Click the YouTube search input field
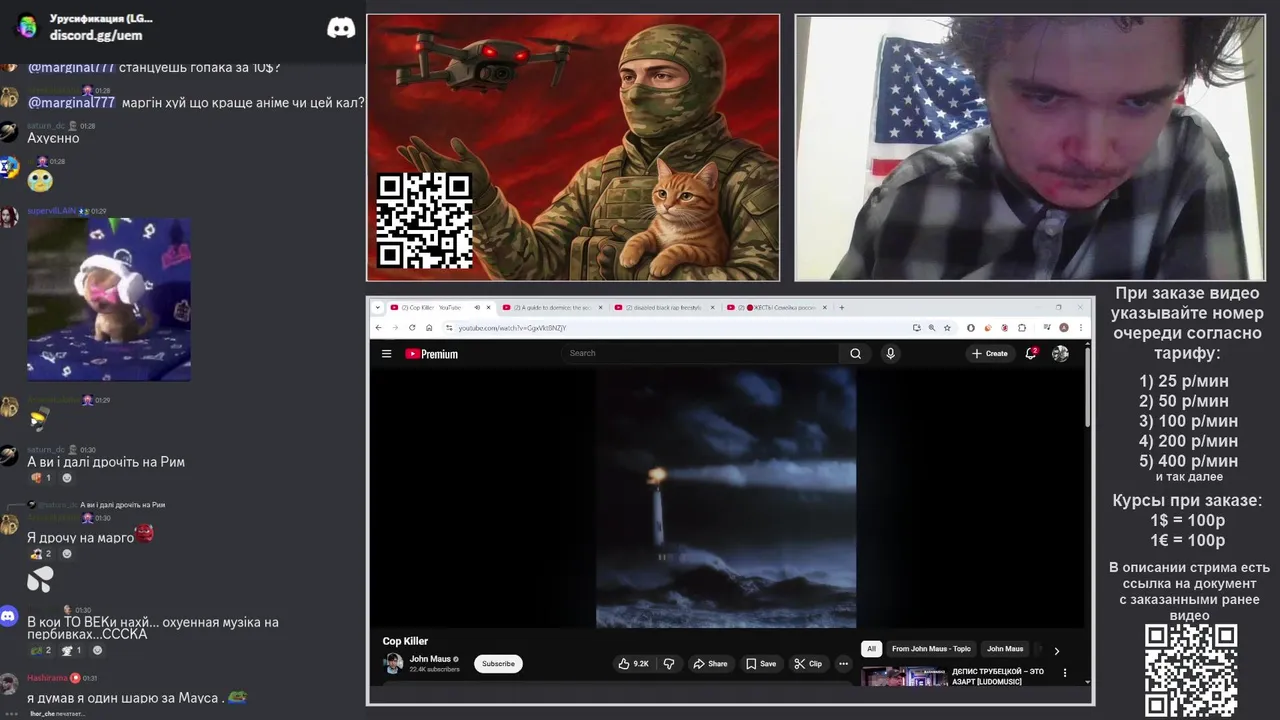 click(700, 353)
